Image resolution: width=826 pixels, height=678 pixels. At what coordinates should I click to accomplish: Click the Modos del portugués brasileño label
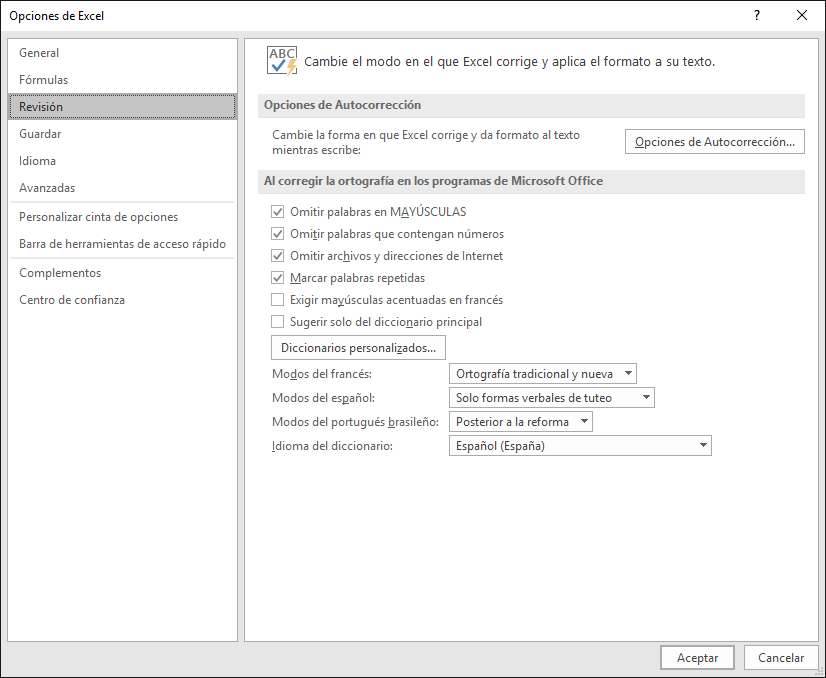(x=356, y=422)
